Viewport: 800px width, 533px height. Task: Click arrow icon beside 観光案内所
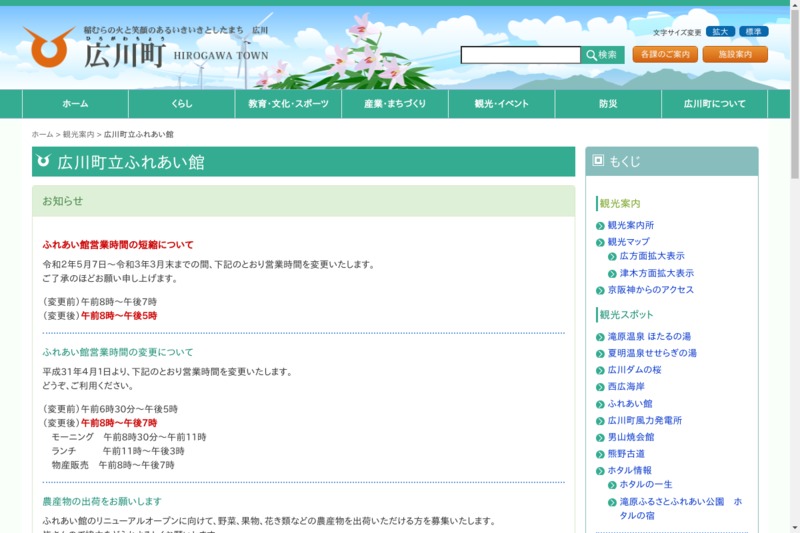[600, 226]
